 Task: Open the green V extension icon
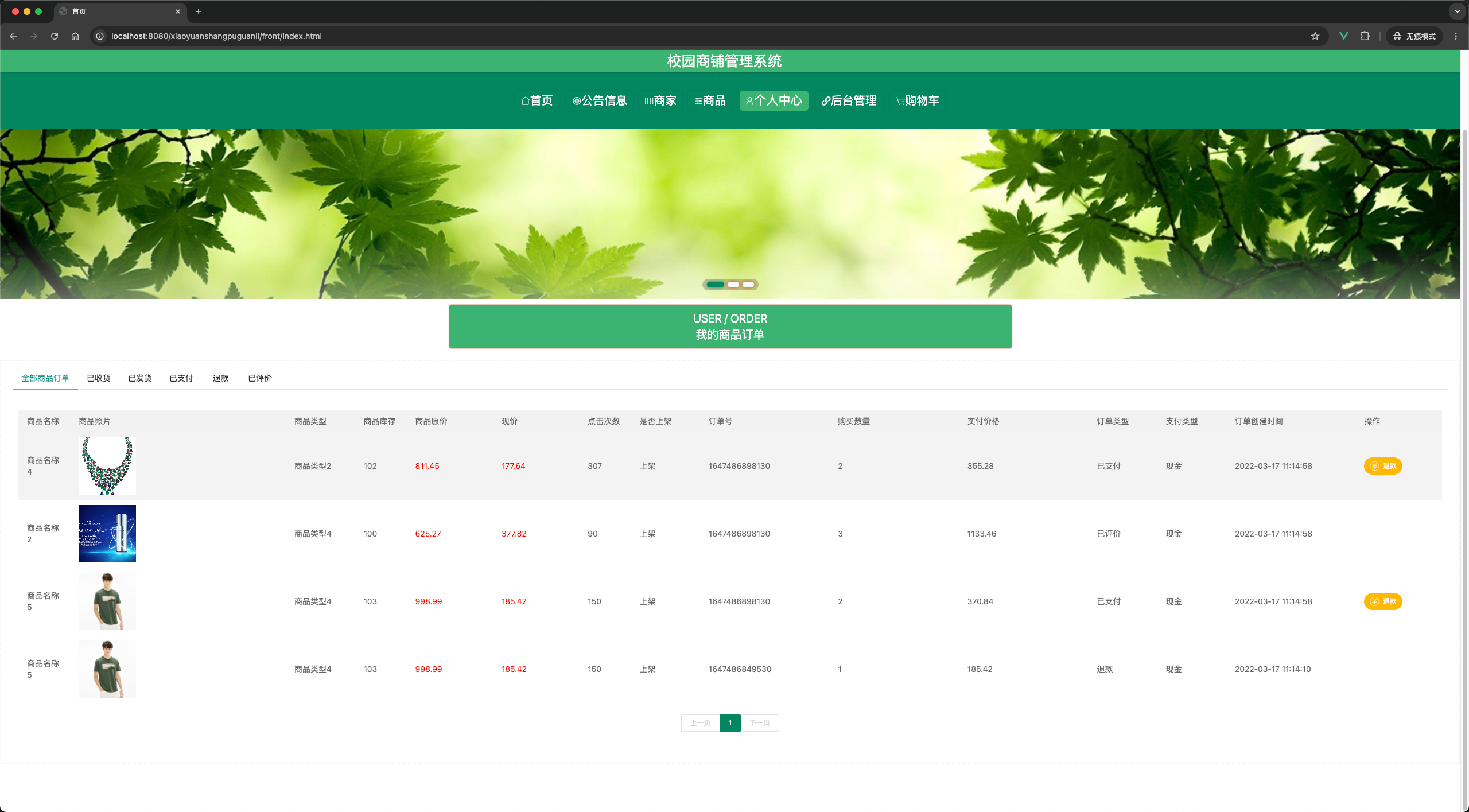tap(1343, 36)
